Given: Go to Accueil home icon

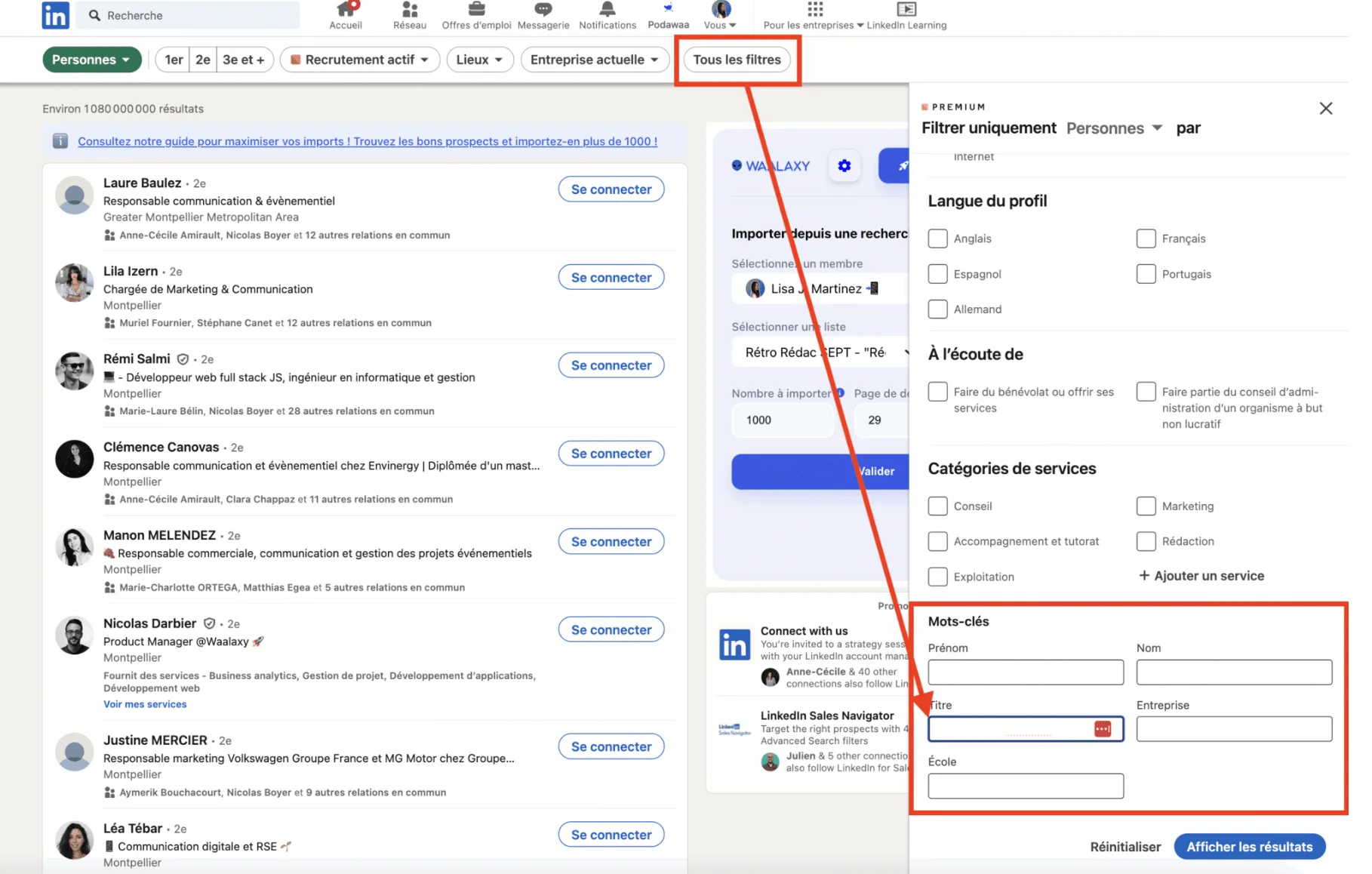Looking at the screenshot, I should [x=346, y=9].
